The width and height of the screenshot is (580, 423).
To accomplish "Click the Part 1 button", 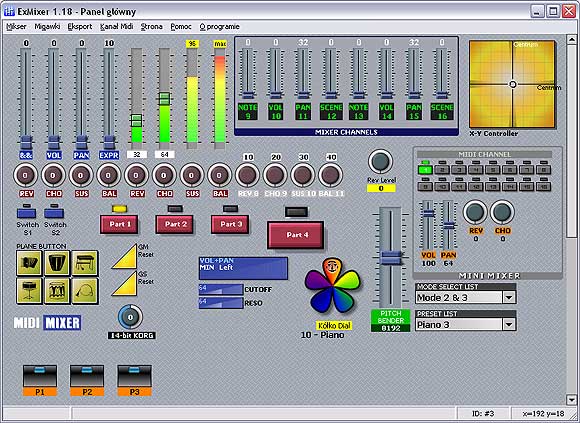I will coord(119,224).
